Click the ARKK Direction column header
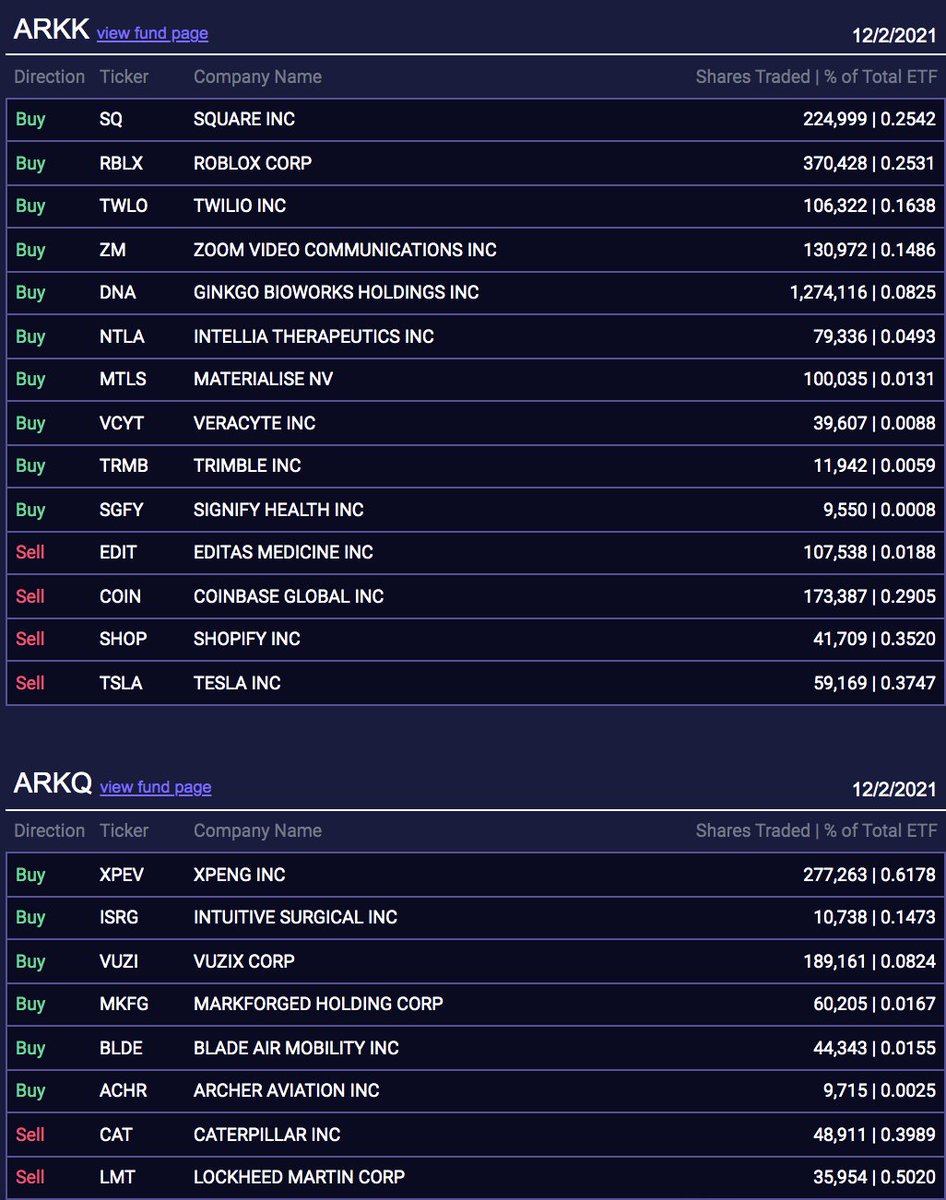 [49, 77]
